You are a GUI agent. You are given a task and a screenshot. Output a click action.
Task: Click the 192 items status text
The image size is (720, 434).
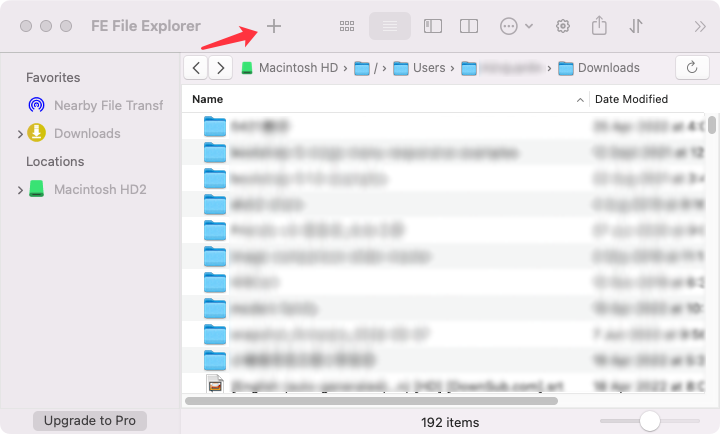[450, 423]
